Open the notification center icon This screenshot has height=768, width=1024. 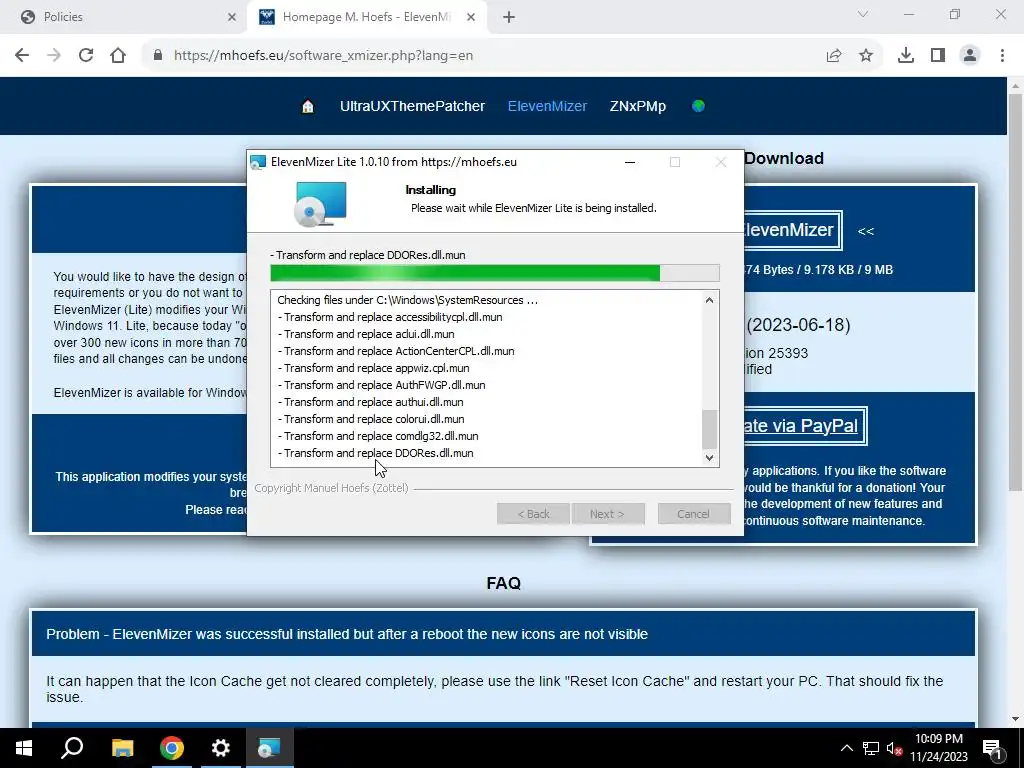[x=993, y=748]
